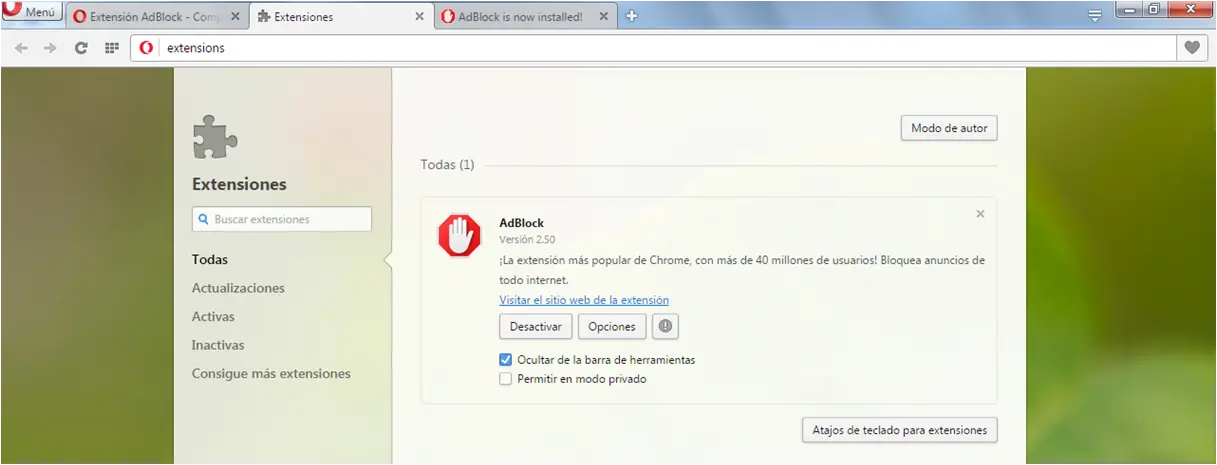Open Consigue más extensiones link
Image resolution: width=1217 pixels, height=465 pixels.
point(271,374)
